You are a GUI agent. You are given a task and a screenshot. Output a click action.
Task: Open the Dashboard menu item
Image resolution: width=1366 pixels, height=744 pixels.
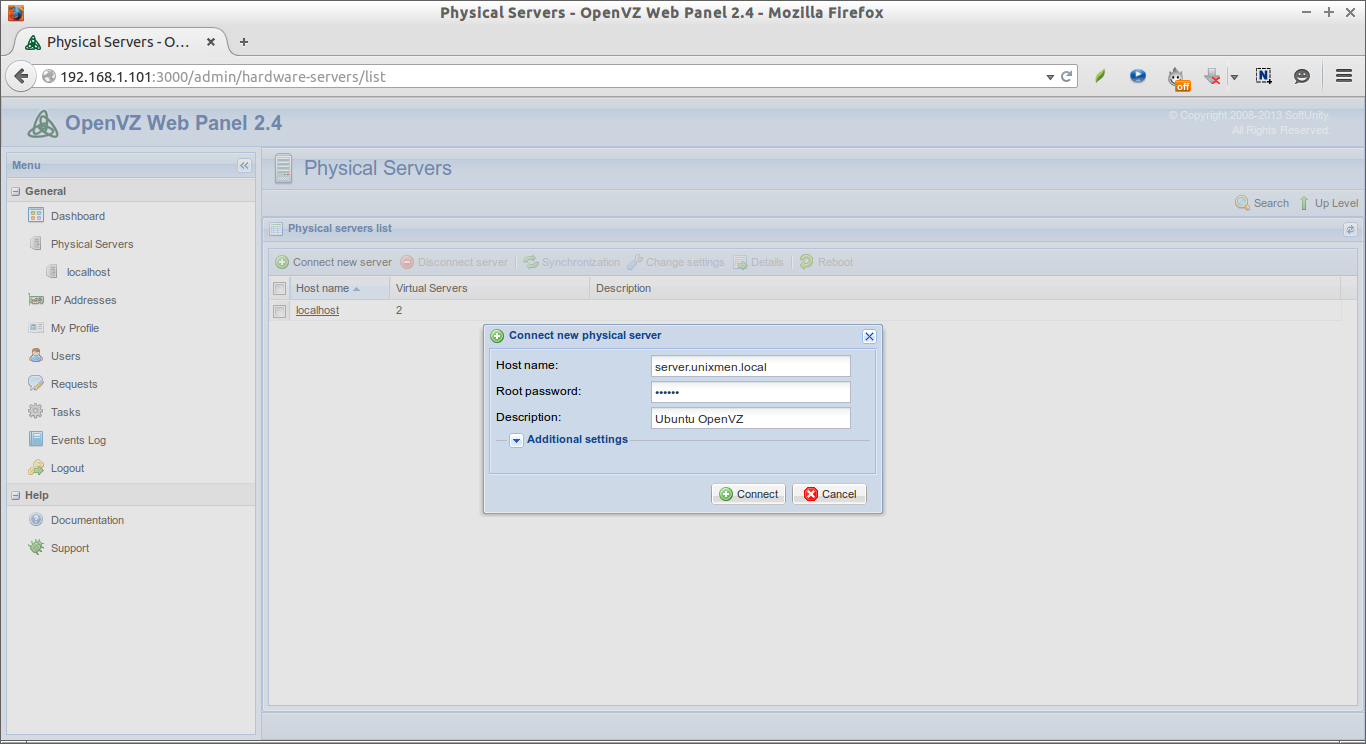pos(78,216)
